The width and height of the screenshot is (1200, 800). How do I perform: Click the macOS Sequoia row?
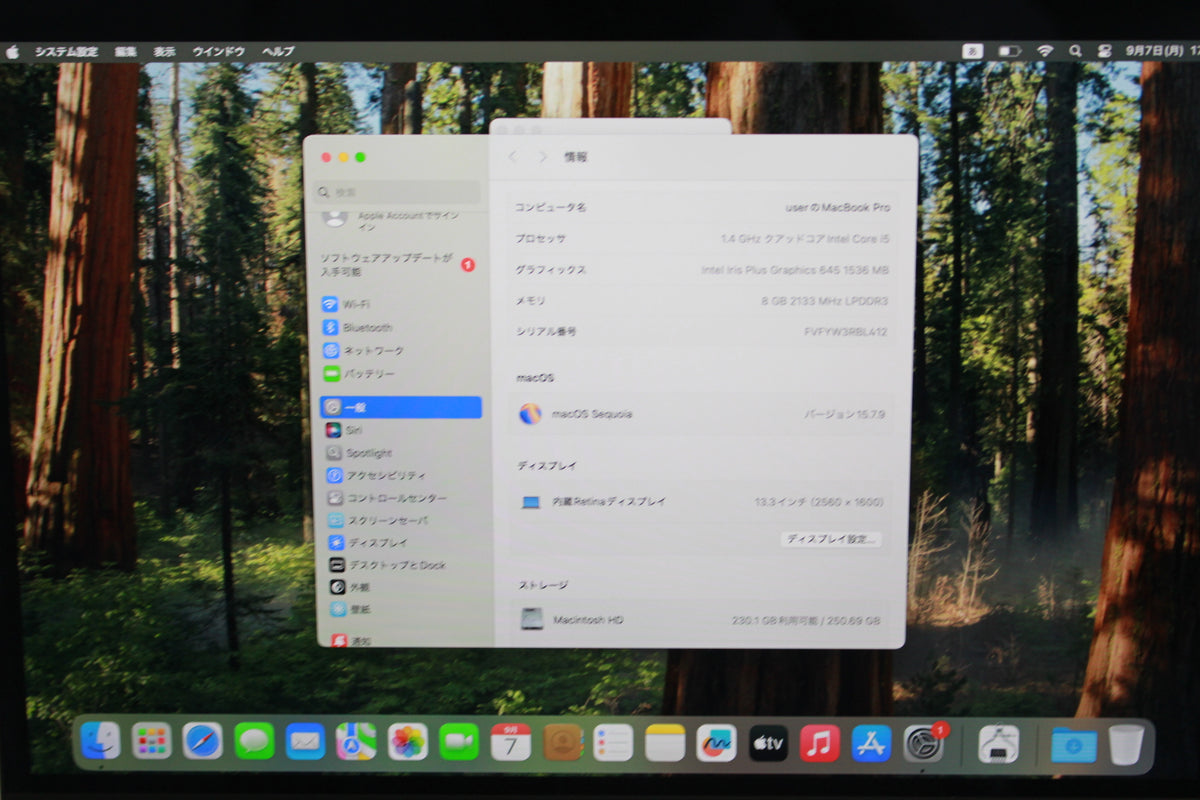pyautogui.click(x=701, y=414)
